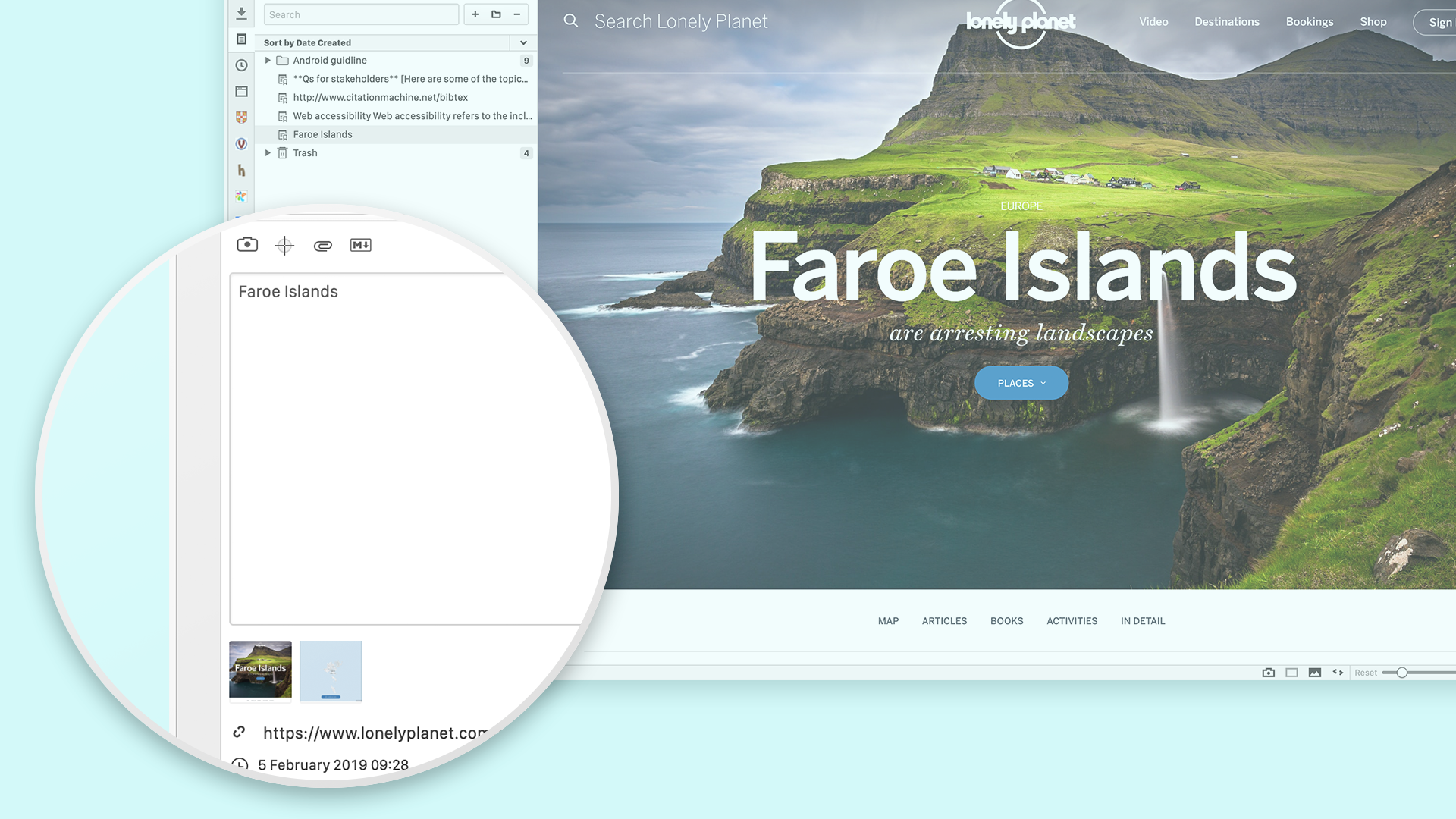Click the download/import icon in the sidebar
The height and width of the screenshot is (819, 1456).
241,14
